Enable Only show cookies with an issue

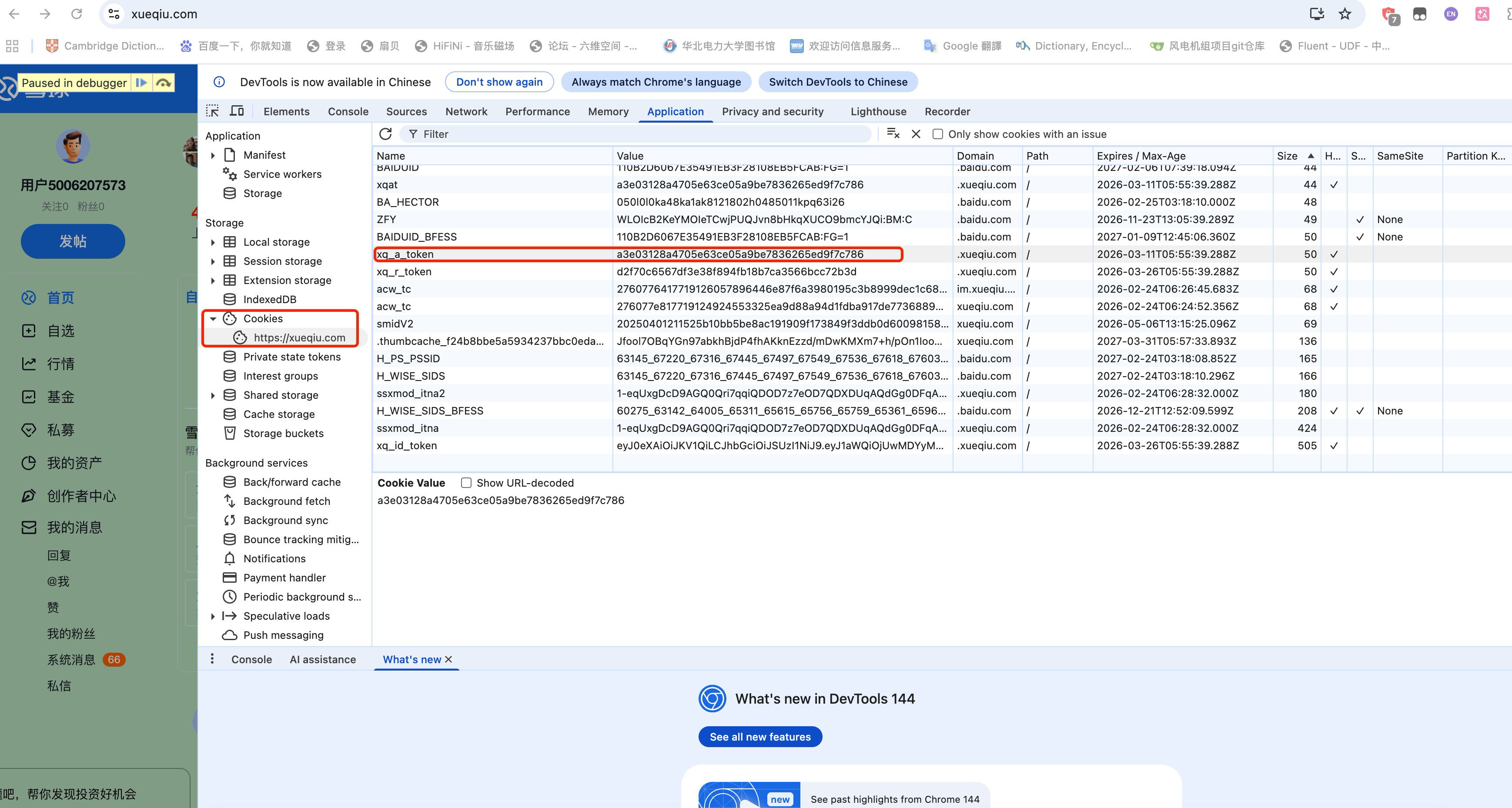(x=938, y=134)
